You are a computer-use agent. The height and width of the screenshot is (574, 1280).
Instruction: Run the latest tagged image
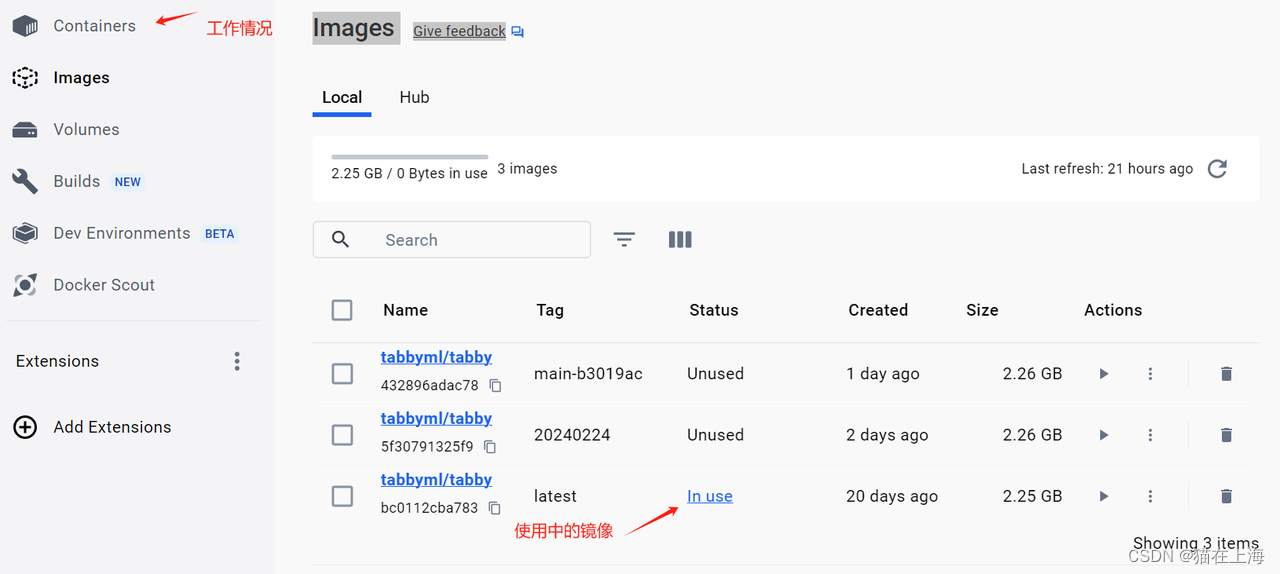1104,496
